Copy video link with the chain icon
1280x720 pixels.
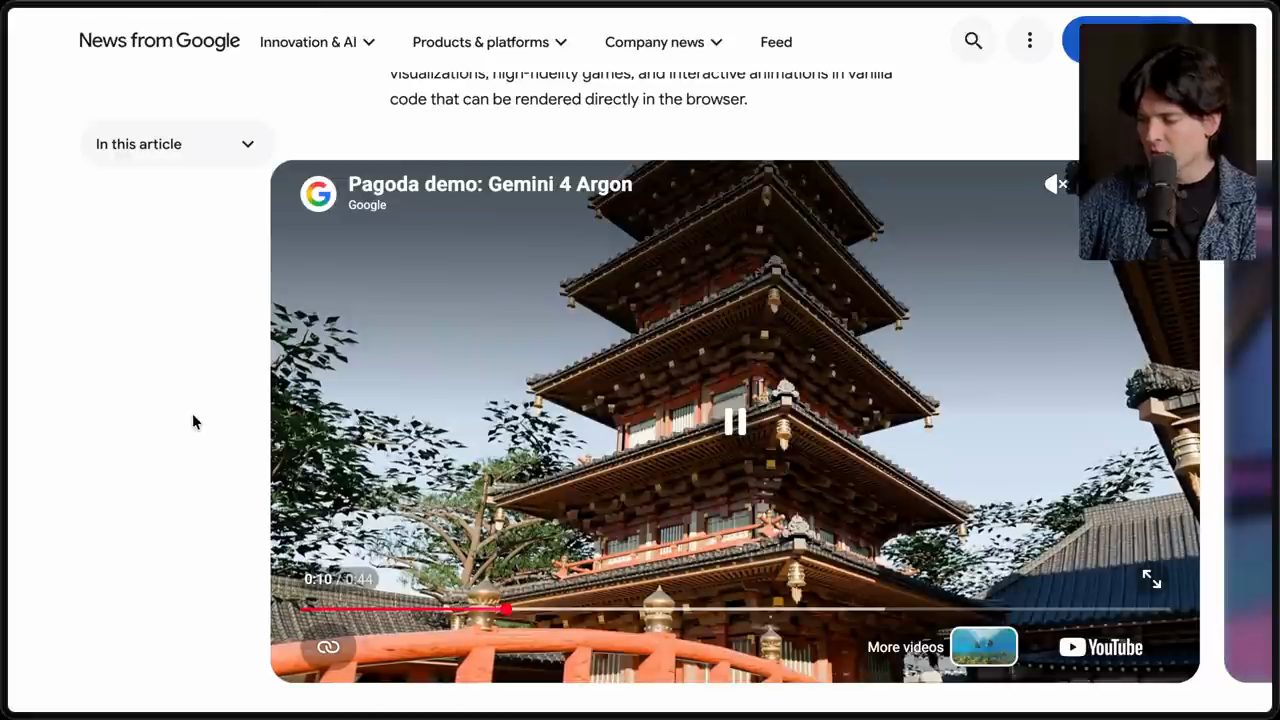click(328, 647)
